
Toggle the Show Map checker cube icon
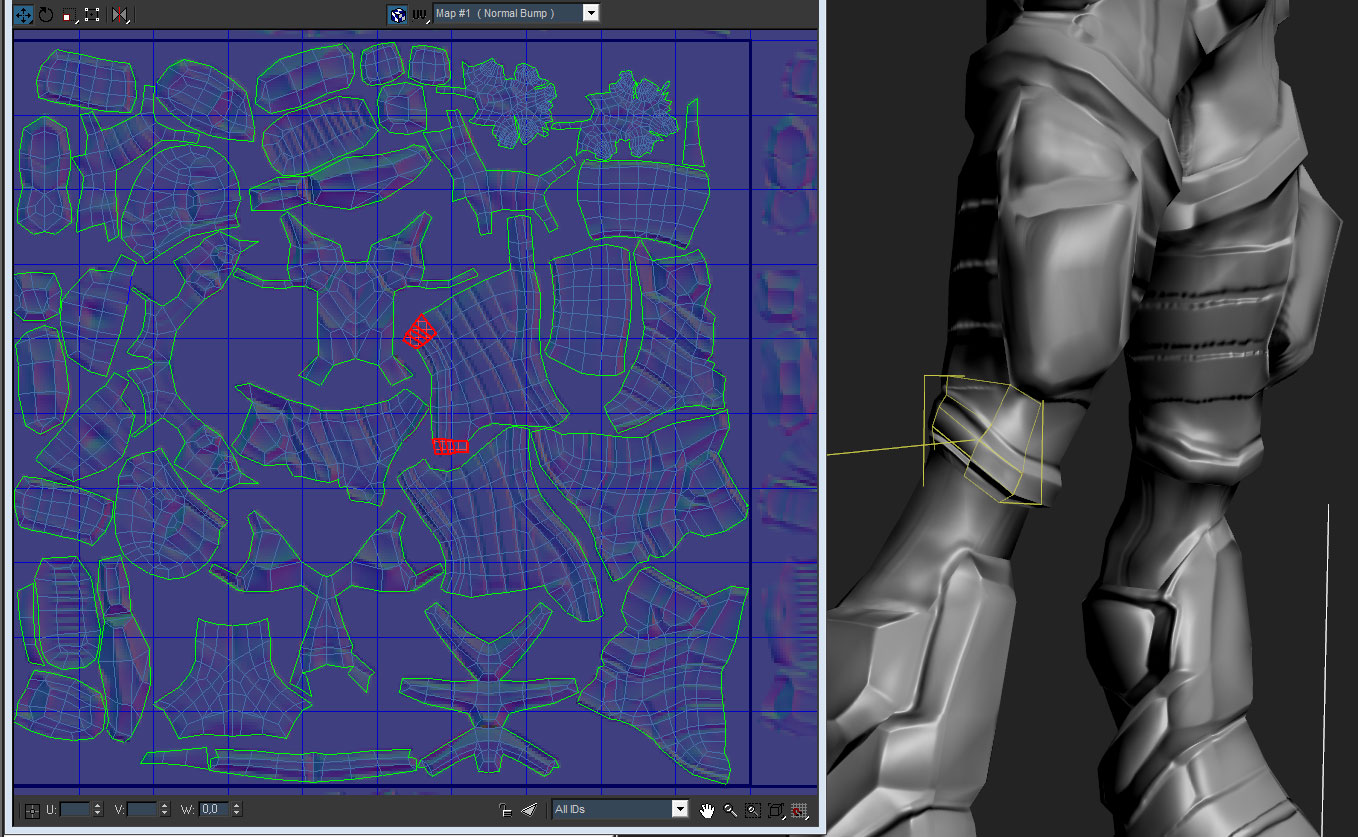tap(398, 14)
